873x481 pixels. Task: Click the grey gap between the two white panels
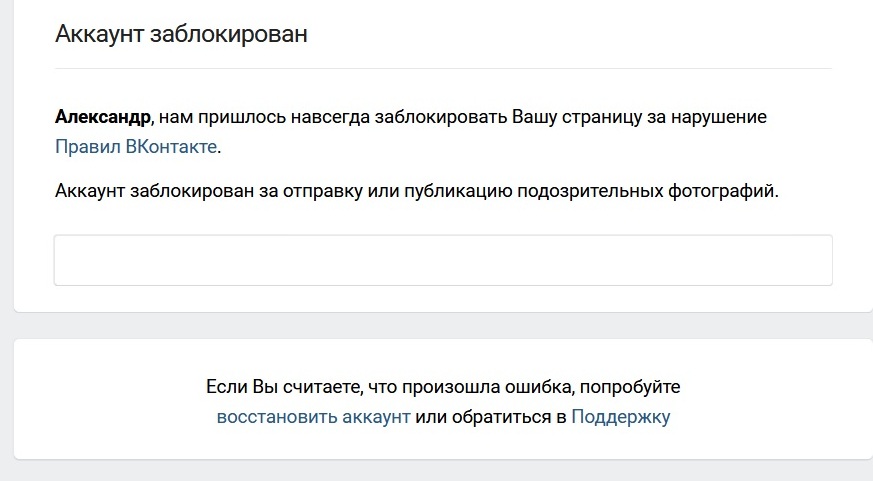click(443, 326)
